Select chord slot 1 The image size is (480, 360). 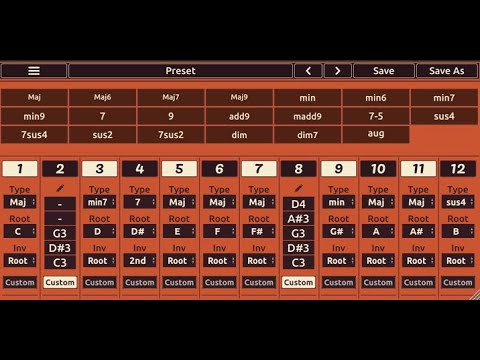click(x=20, y=169)
